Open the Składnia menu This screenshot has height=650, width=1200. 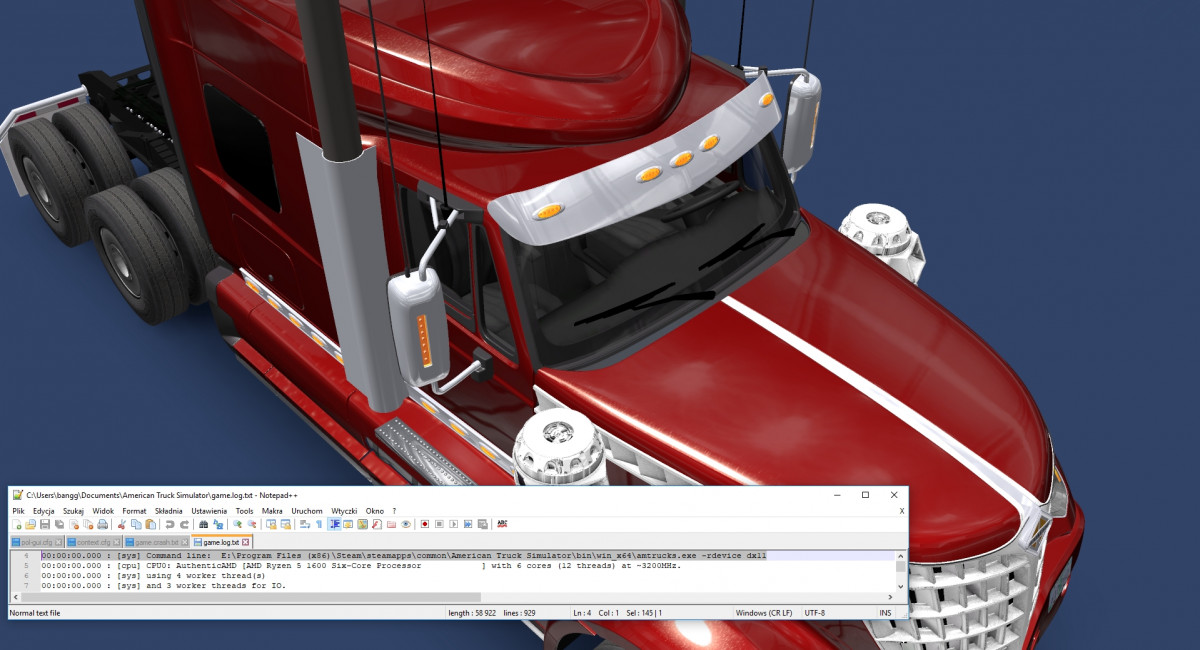pyautogui.click(x=169, y=511)
